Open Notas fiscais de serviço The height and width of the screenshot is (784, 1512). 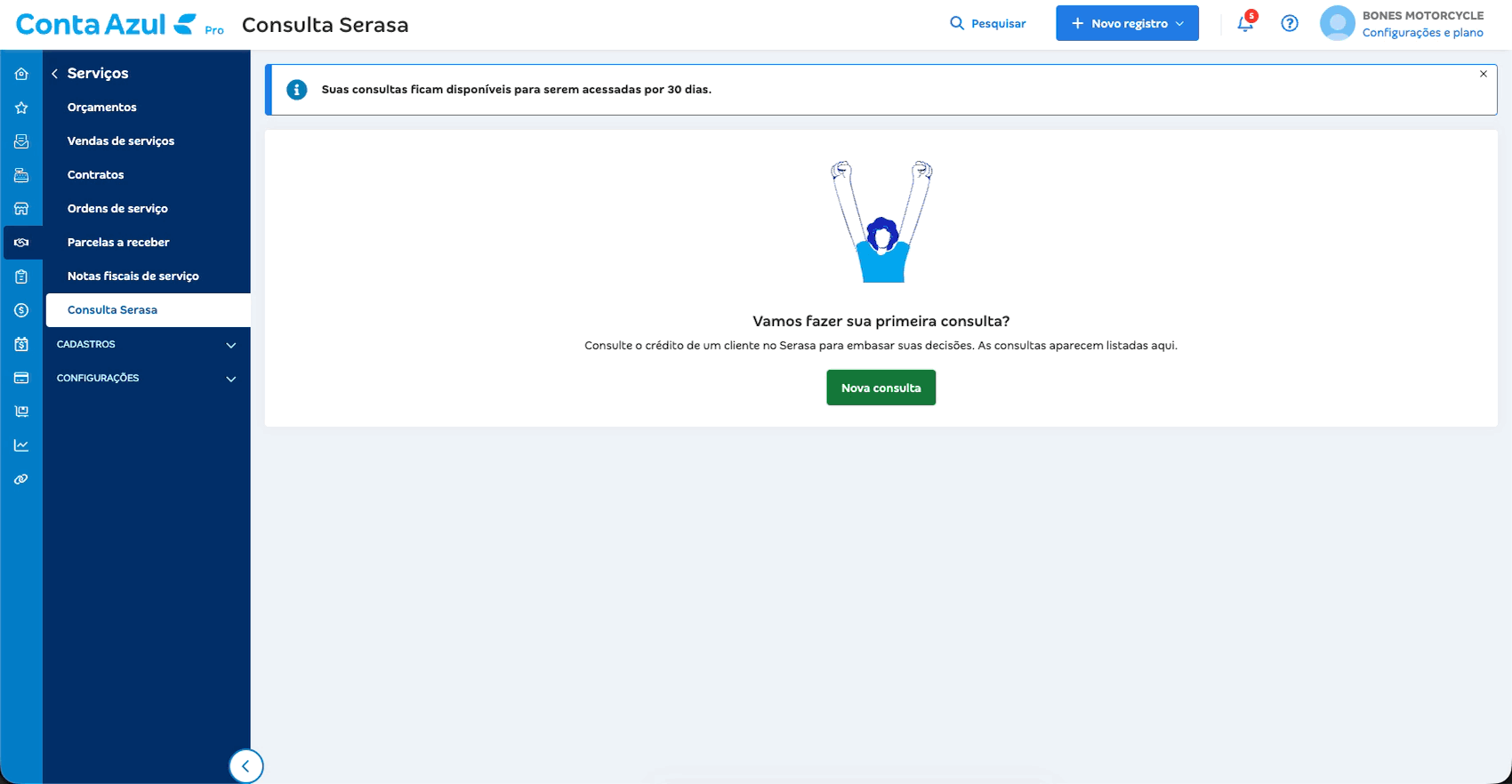click(133, 276)
